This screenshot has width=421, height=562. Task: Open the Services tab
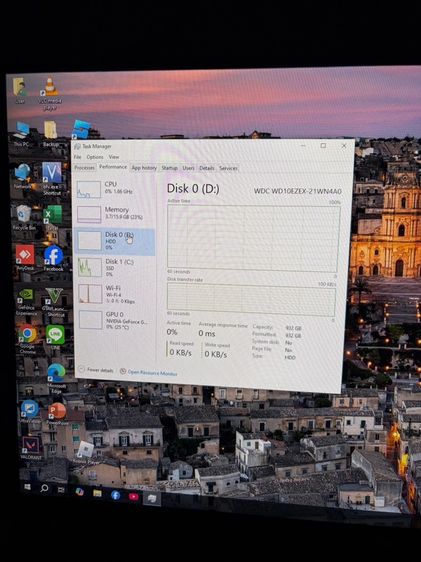228,168
